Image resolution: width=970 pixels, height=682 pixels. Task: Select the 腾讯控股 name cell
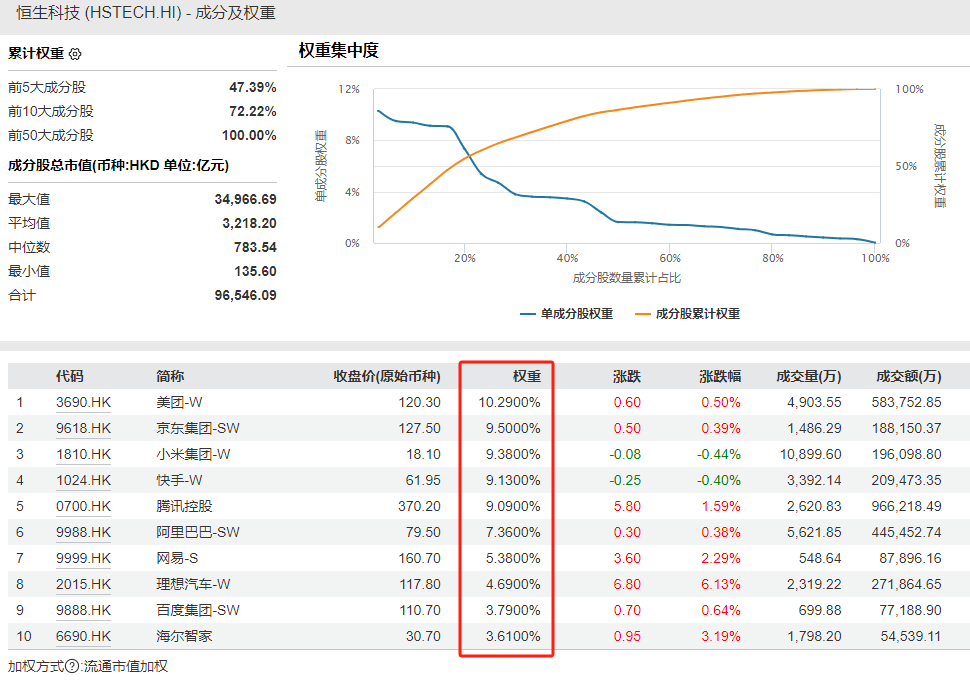(x=184, y=506)
